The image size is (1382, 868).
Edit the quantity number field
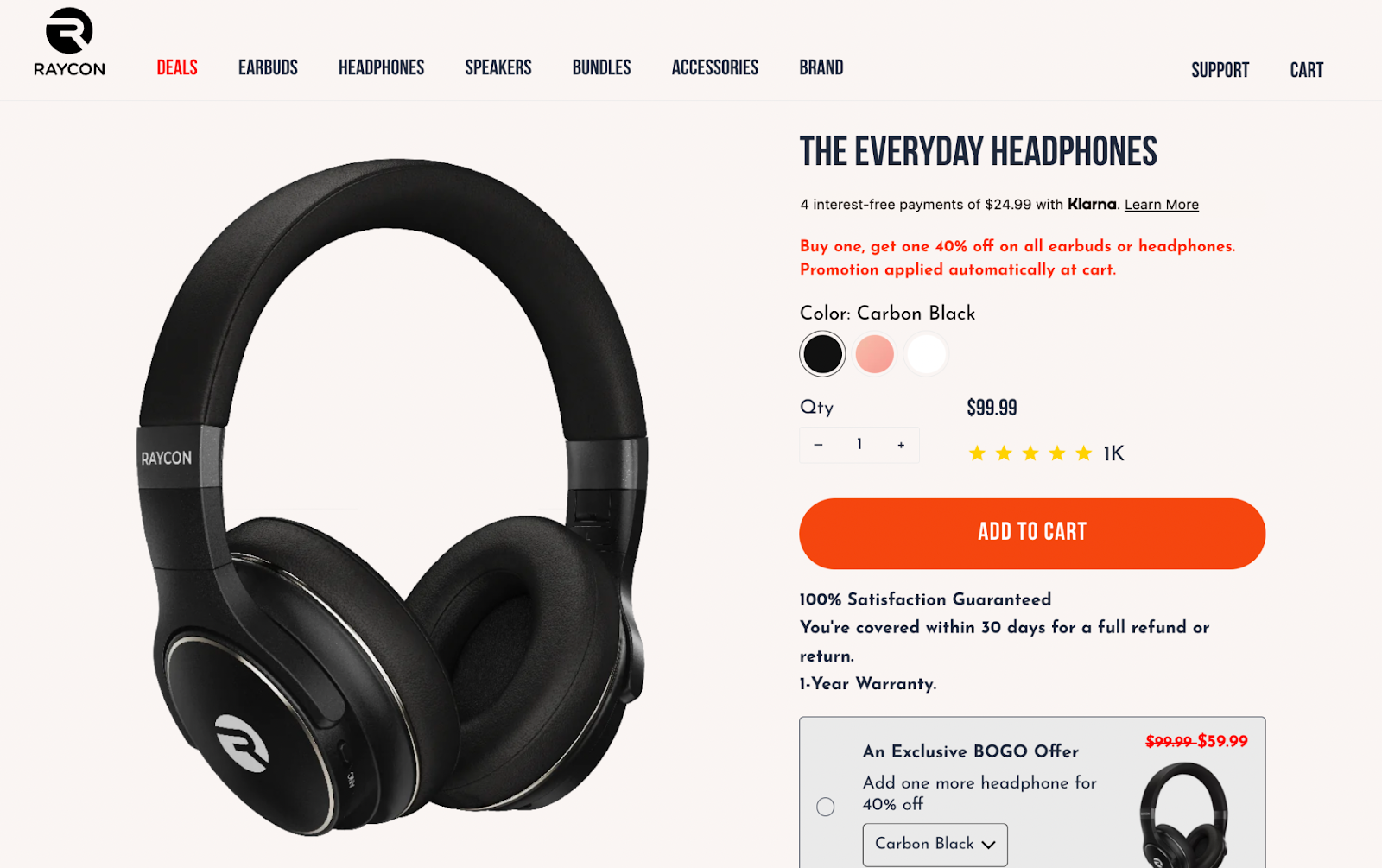pos(859,445)
